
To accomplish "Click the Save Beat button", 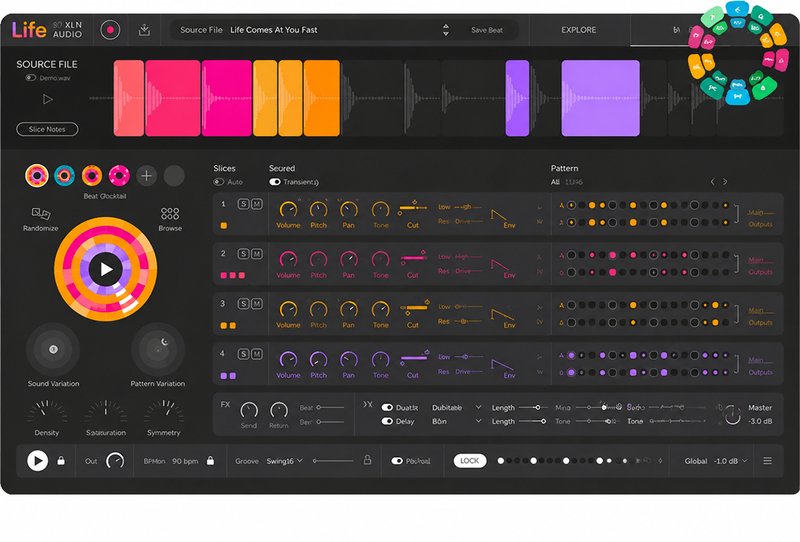I will click(487, 30).
